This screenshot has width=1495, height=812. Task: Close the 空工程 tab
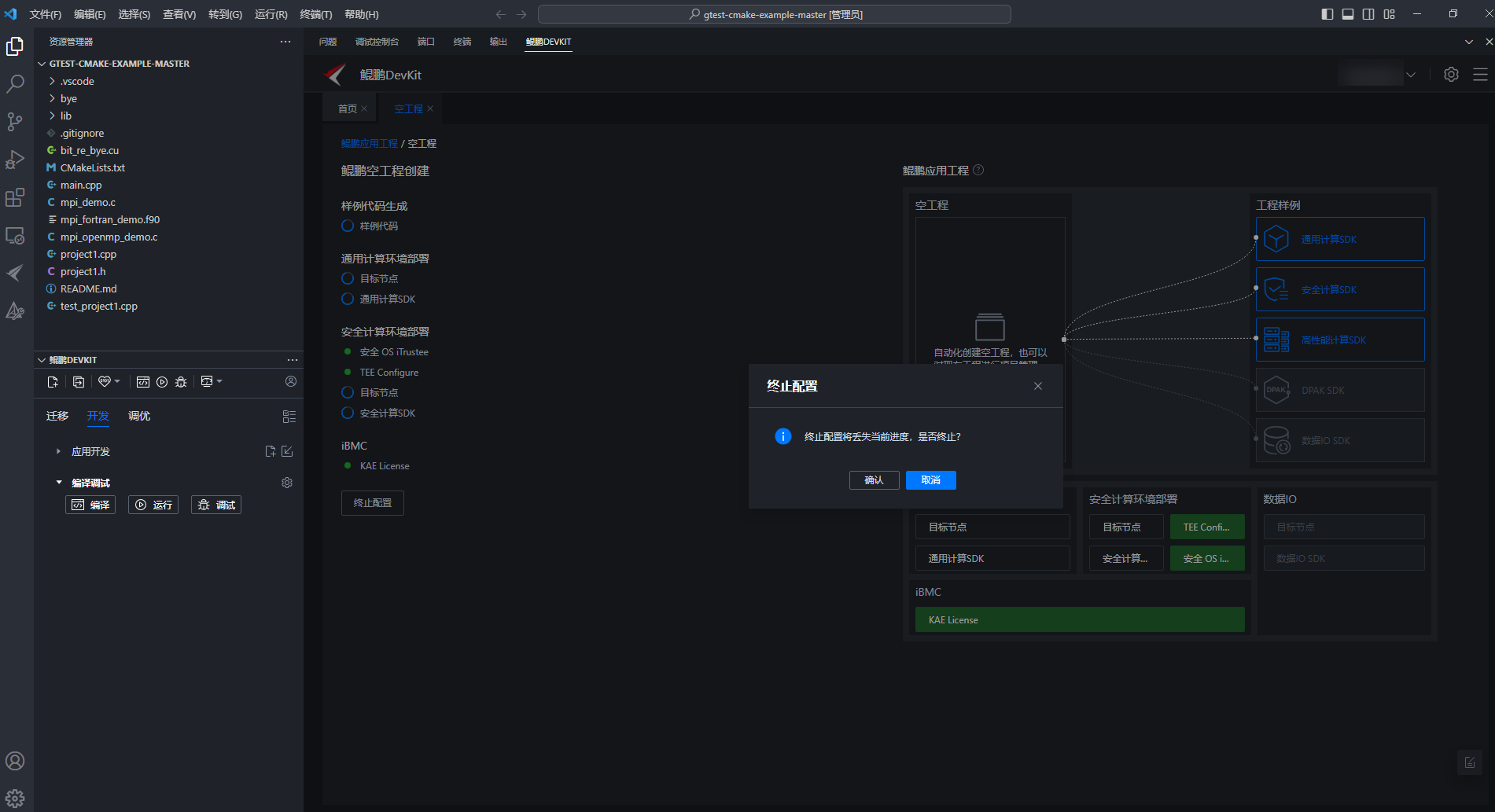[430, 108]
